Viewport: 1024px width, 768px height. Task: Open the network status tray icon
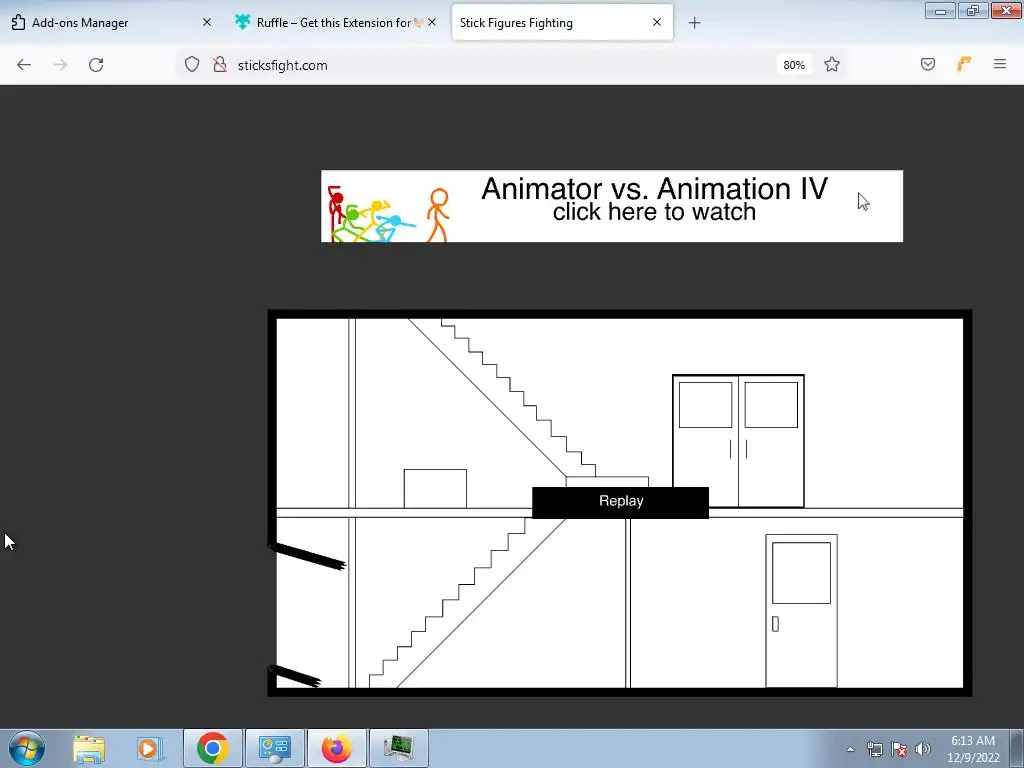click(874, 749)
